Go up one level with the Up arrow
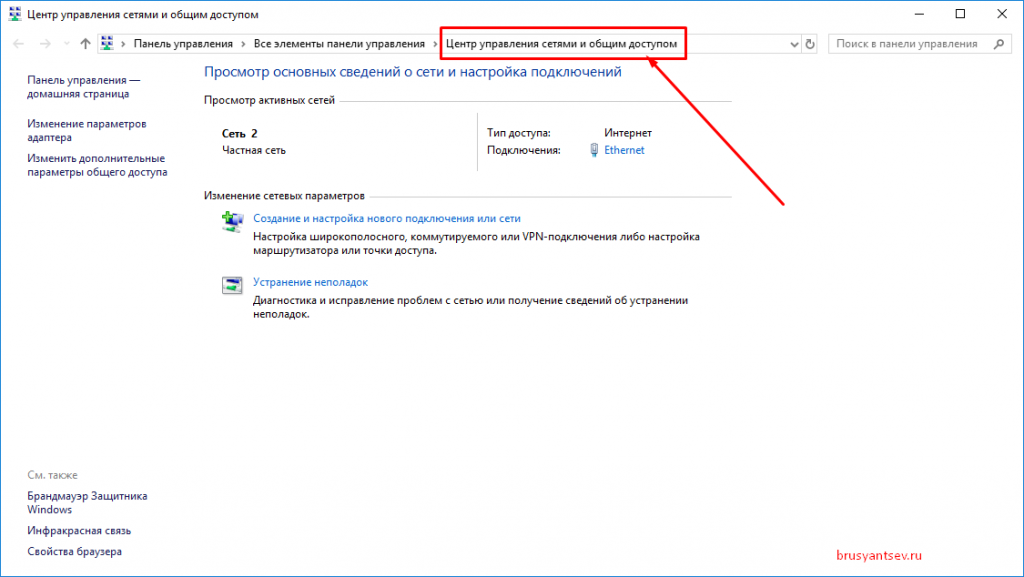 point(85,44)
